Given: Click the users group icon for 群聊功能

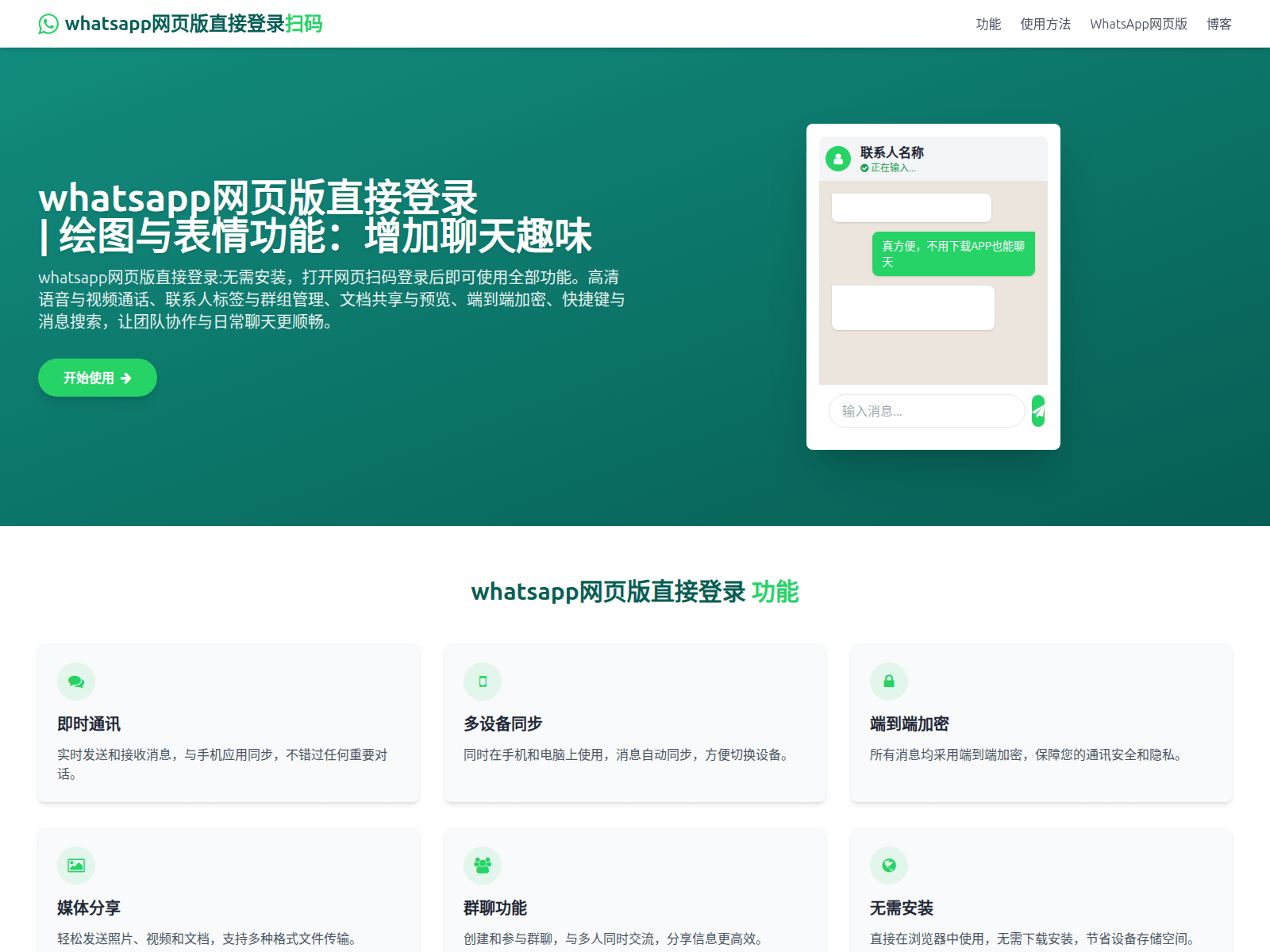Looking at the screenshot, I should pyautogui.click(x=483, y=866).
